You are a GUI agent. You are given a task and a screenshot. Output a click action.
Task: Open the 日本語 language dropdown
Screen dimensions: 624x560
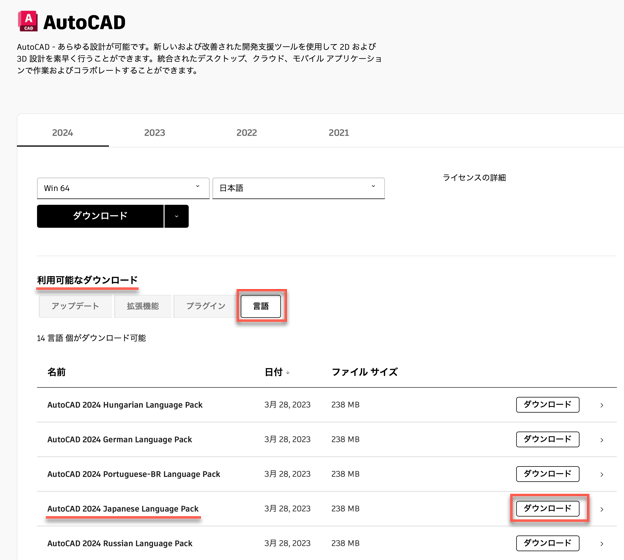(298, 188)
